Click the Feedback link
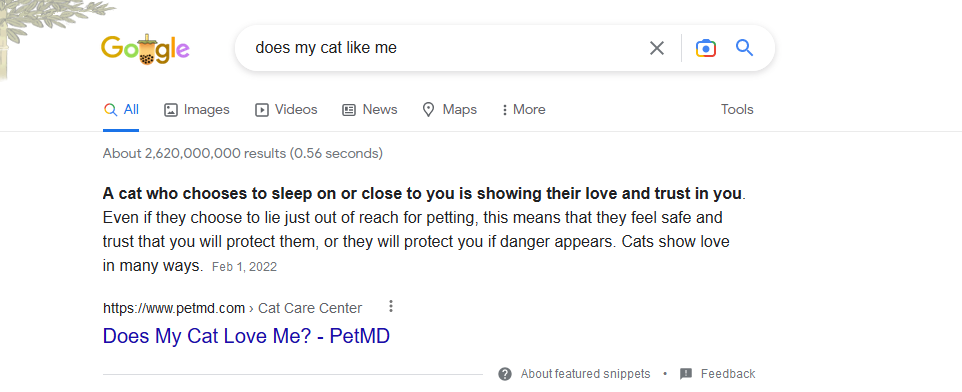The width and height of the screenshot is (962, 392). 728,374
